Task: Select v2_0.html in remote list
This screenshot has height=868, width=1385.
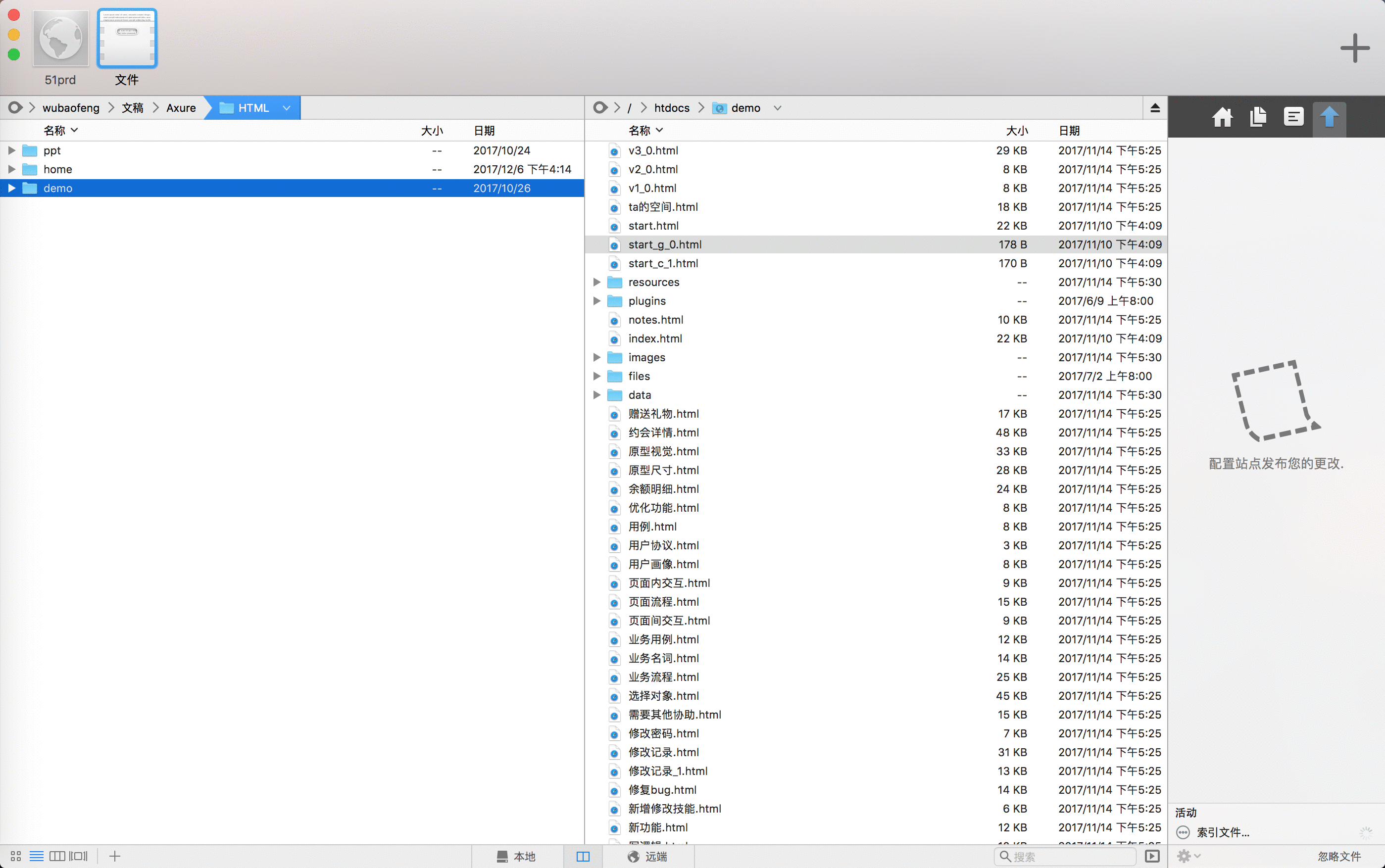Action: (x=876, y=169)
